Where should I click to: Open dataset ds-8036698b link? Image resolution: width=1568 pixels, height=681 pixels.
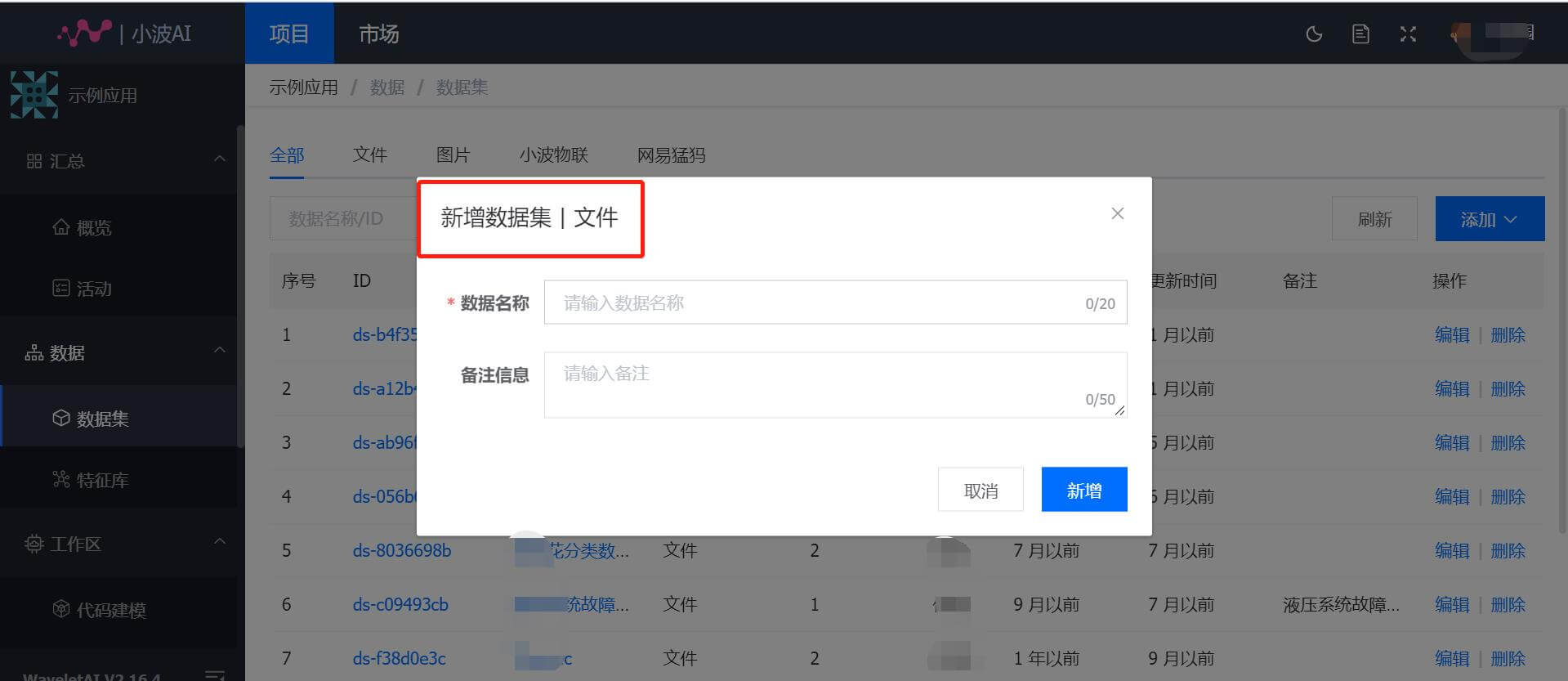click(x=402, y=550)
